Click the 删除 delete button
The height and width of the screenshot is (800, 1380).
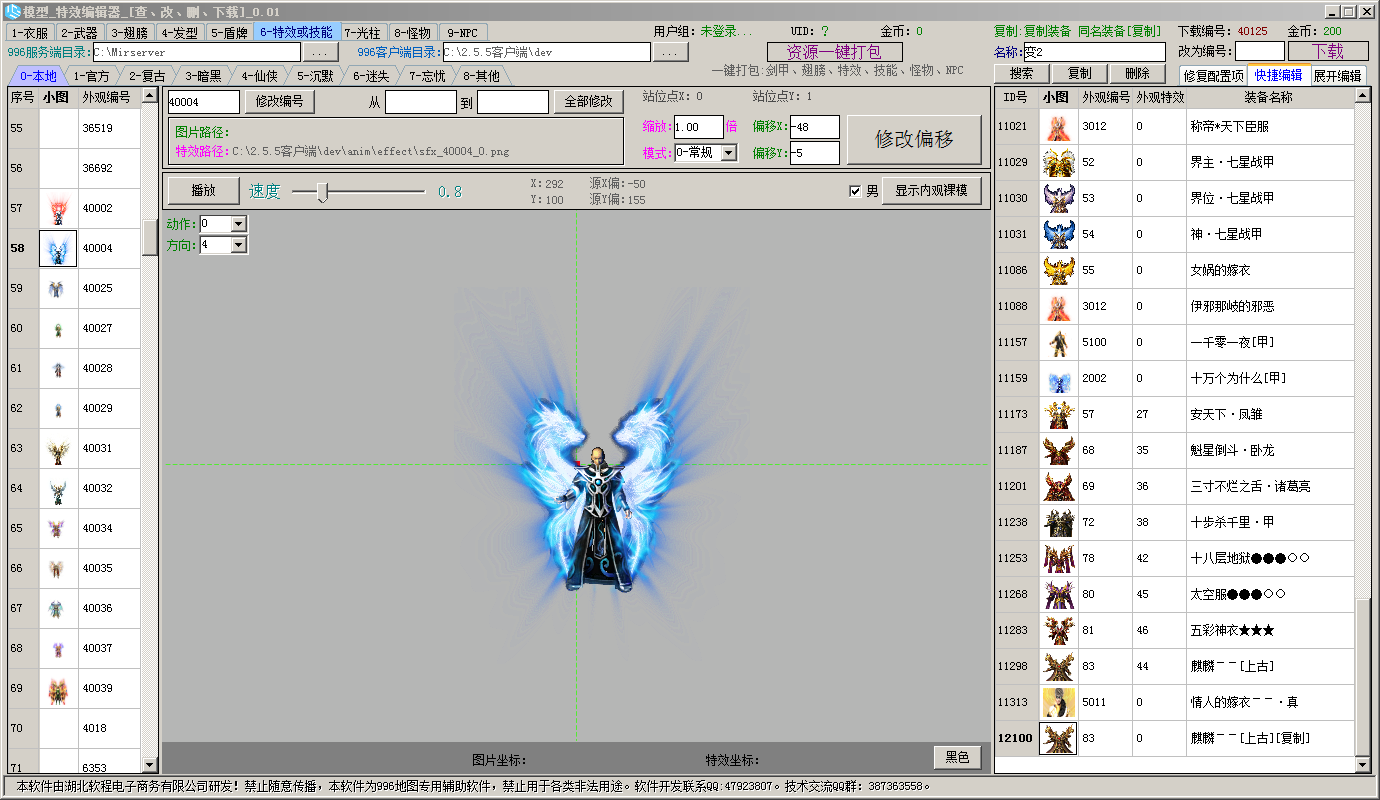coord(1137,74)
